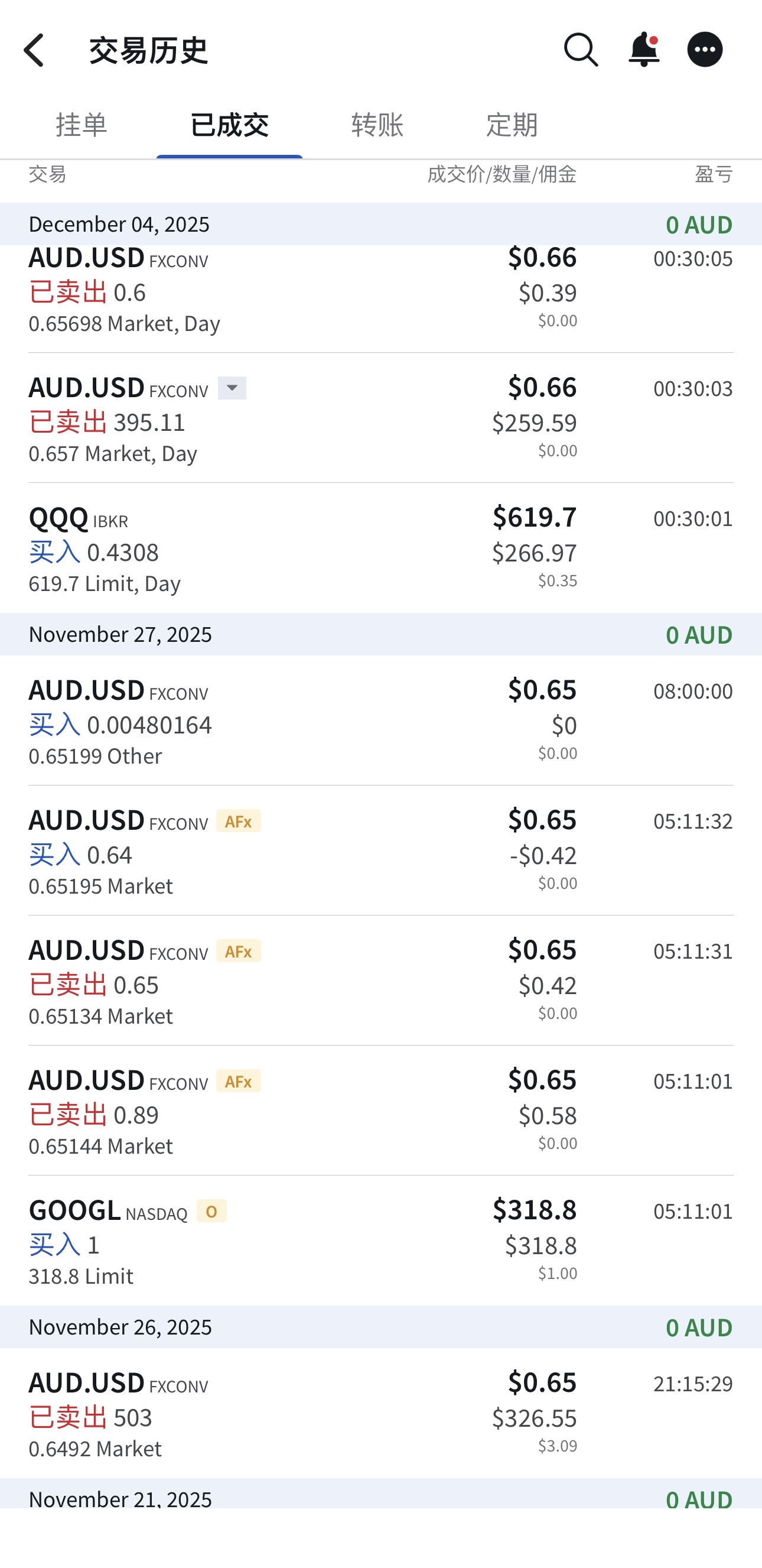Image resolution: width=762 pixels, height=1568 pixels.
Task: Tap the AFx badge on 05:11:31 trade
Action: coord(239,952)
